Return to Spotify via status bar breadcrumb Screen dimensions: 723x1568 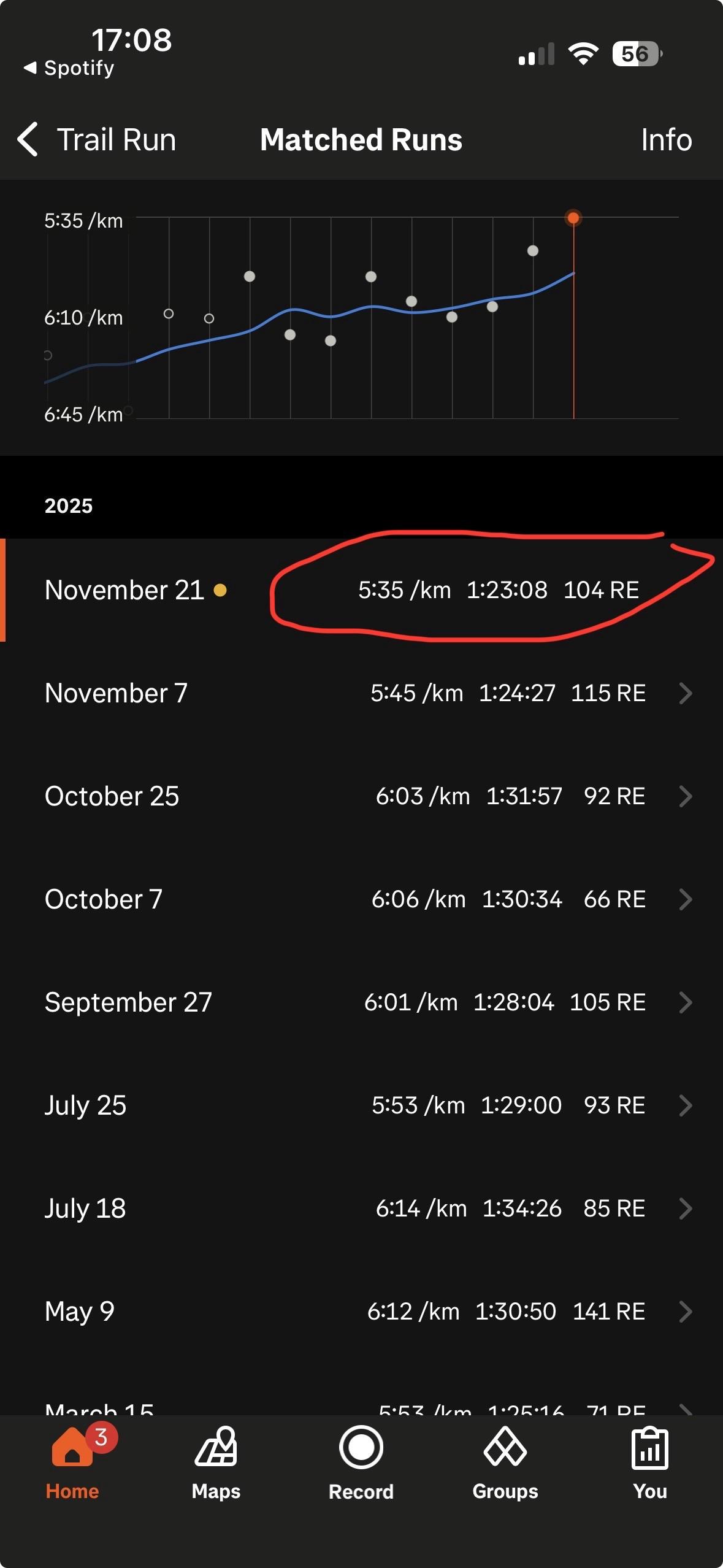tap(69, 68)
